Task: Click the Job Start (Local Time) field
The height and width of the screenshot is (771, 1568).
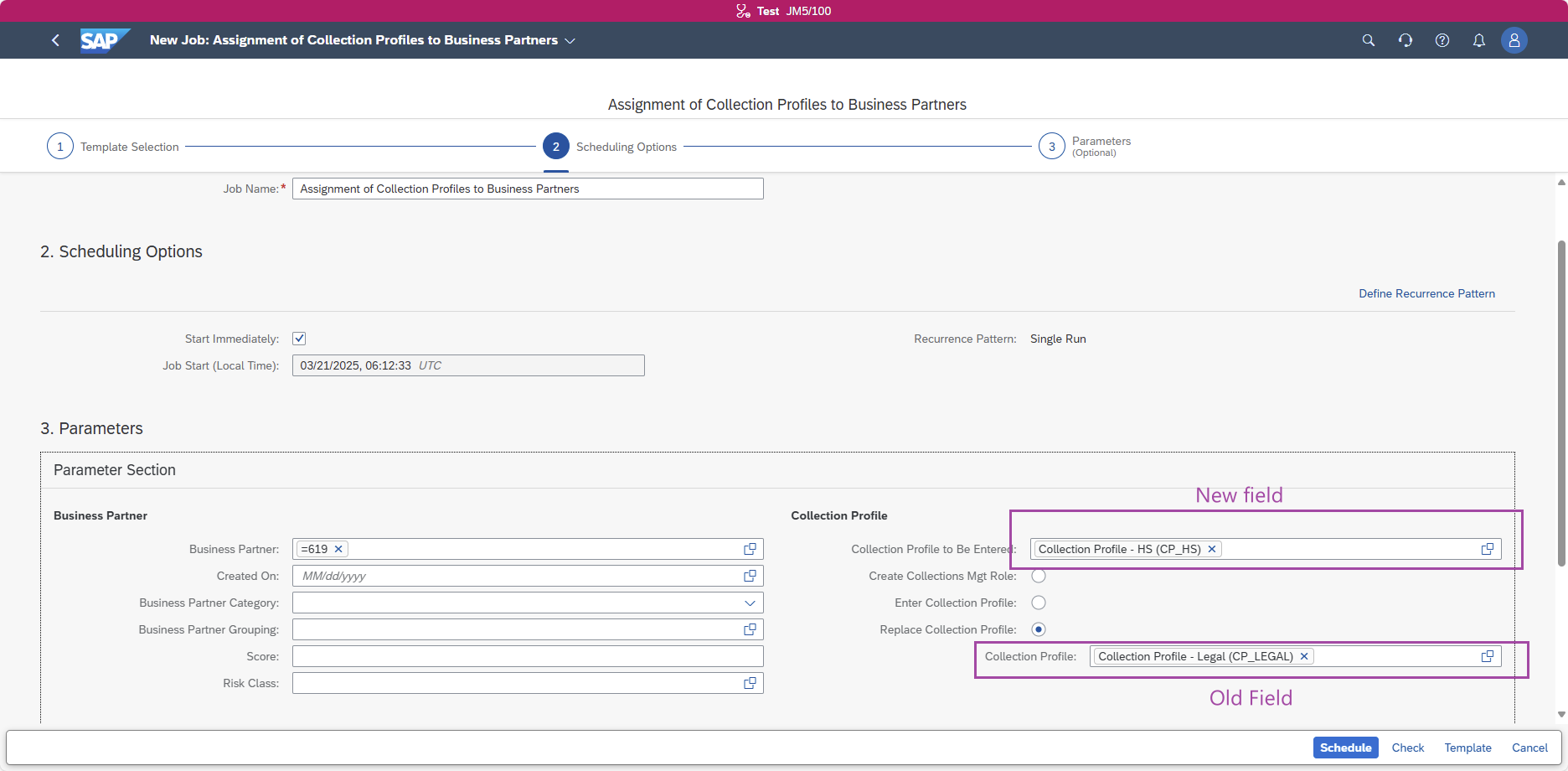Action: tap(468, 365)
